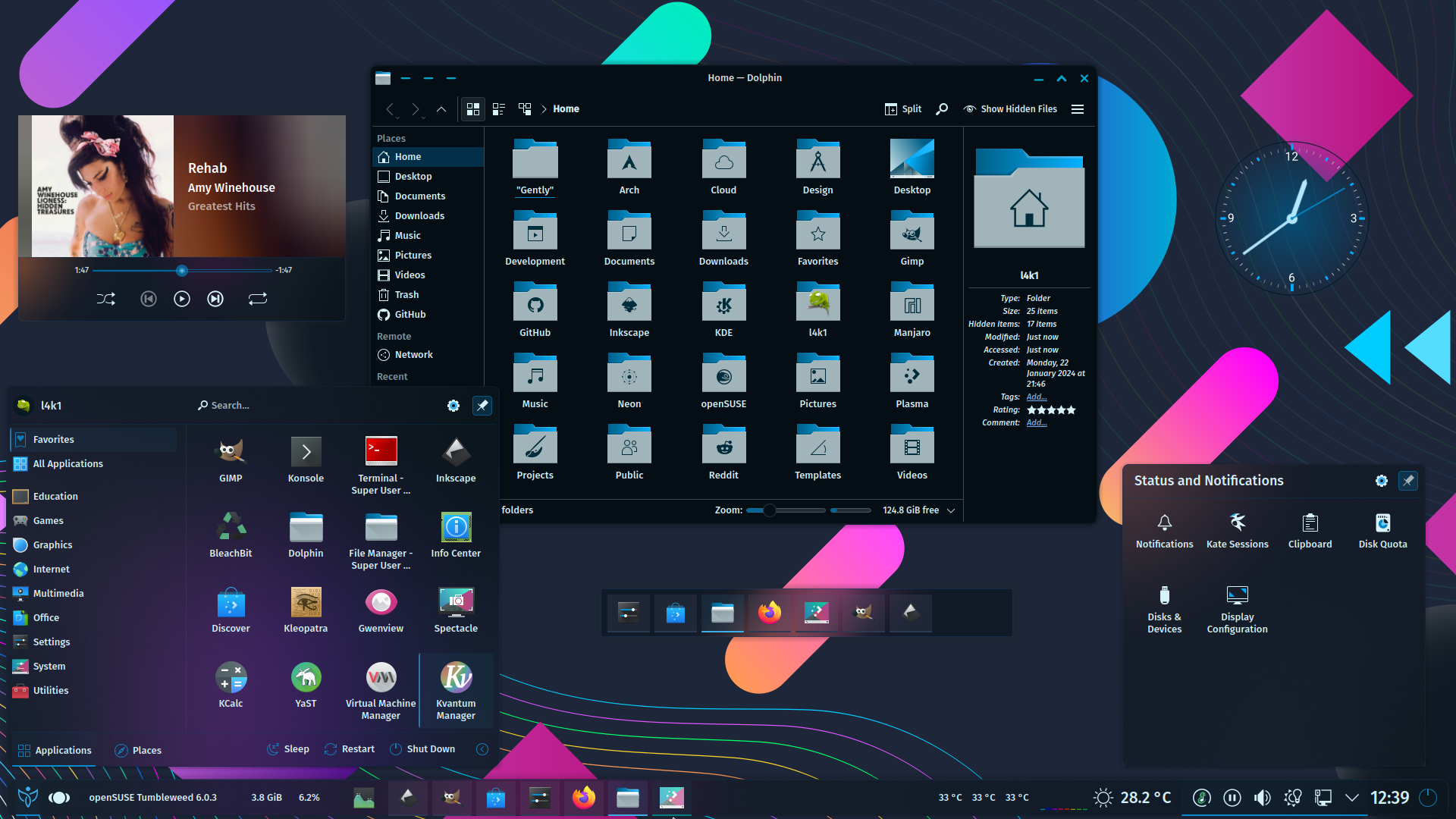Click the Restart button
The height and width of the screenshot is (819, 1456).
pos(350,749)
